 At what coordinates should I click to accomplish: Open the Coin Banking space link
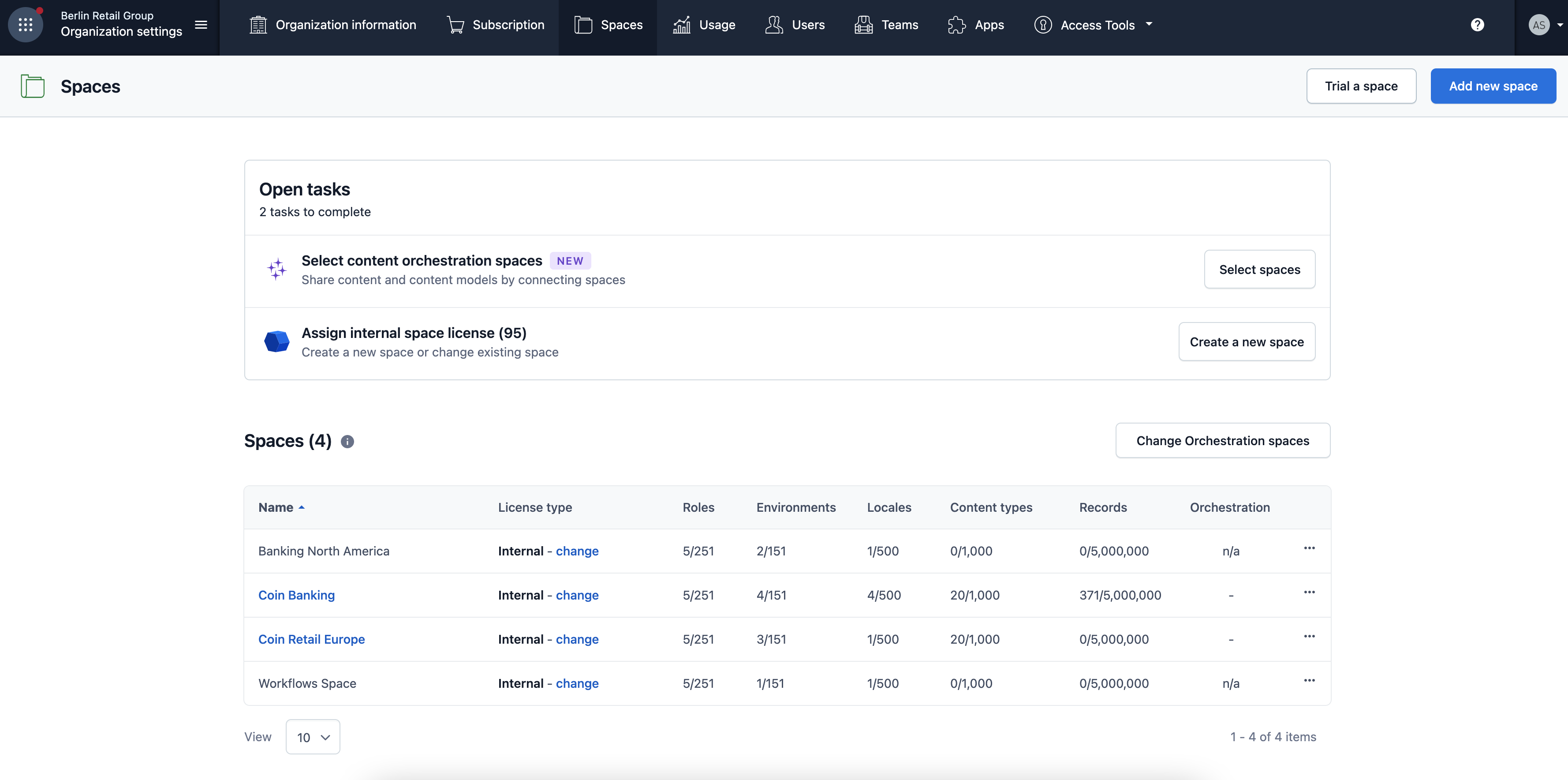[x=296, y=595]
